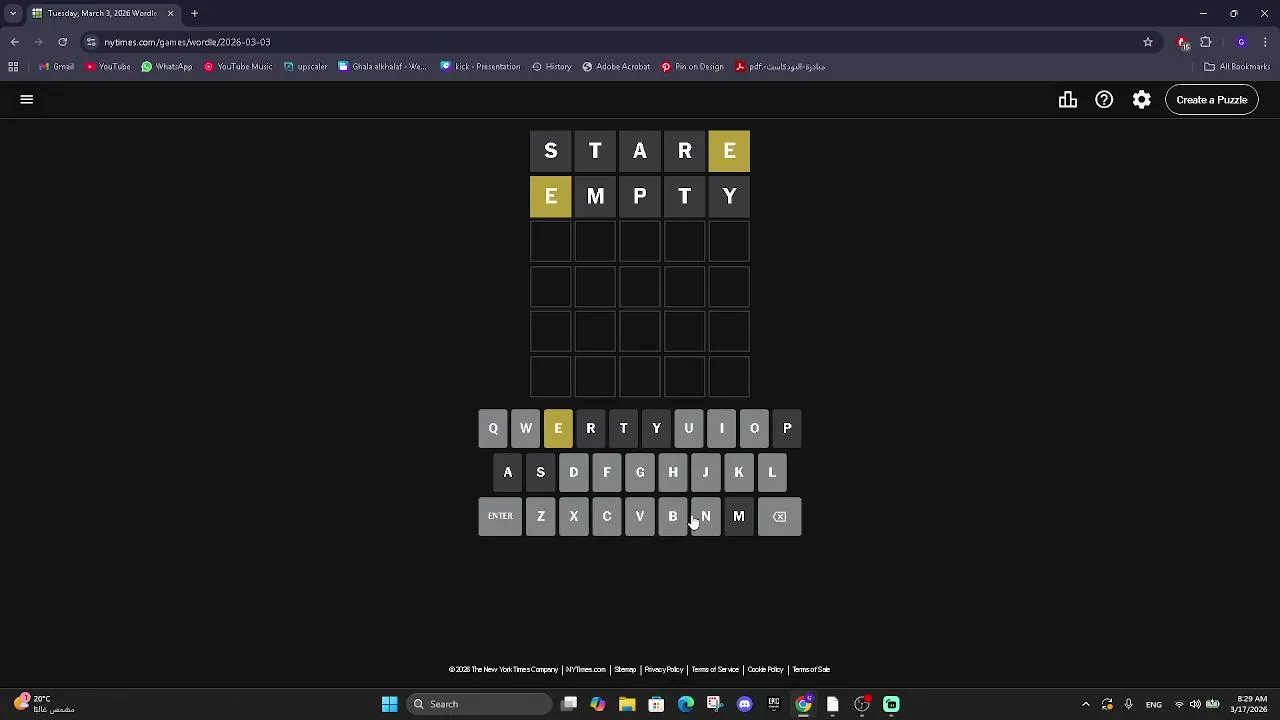Open the kick - Presentation bookmark
Screen dimensions: 1280x720
click(x=481, y=67)
